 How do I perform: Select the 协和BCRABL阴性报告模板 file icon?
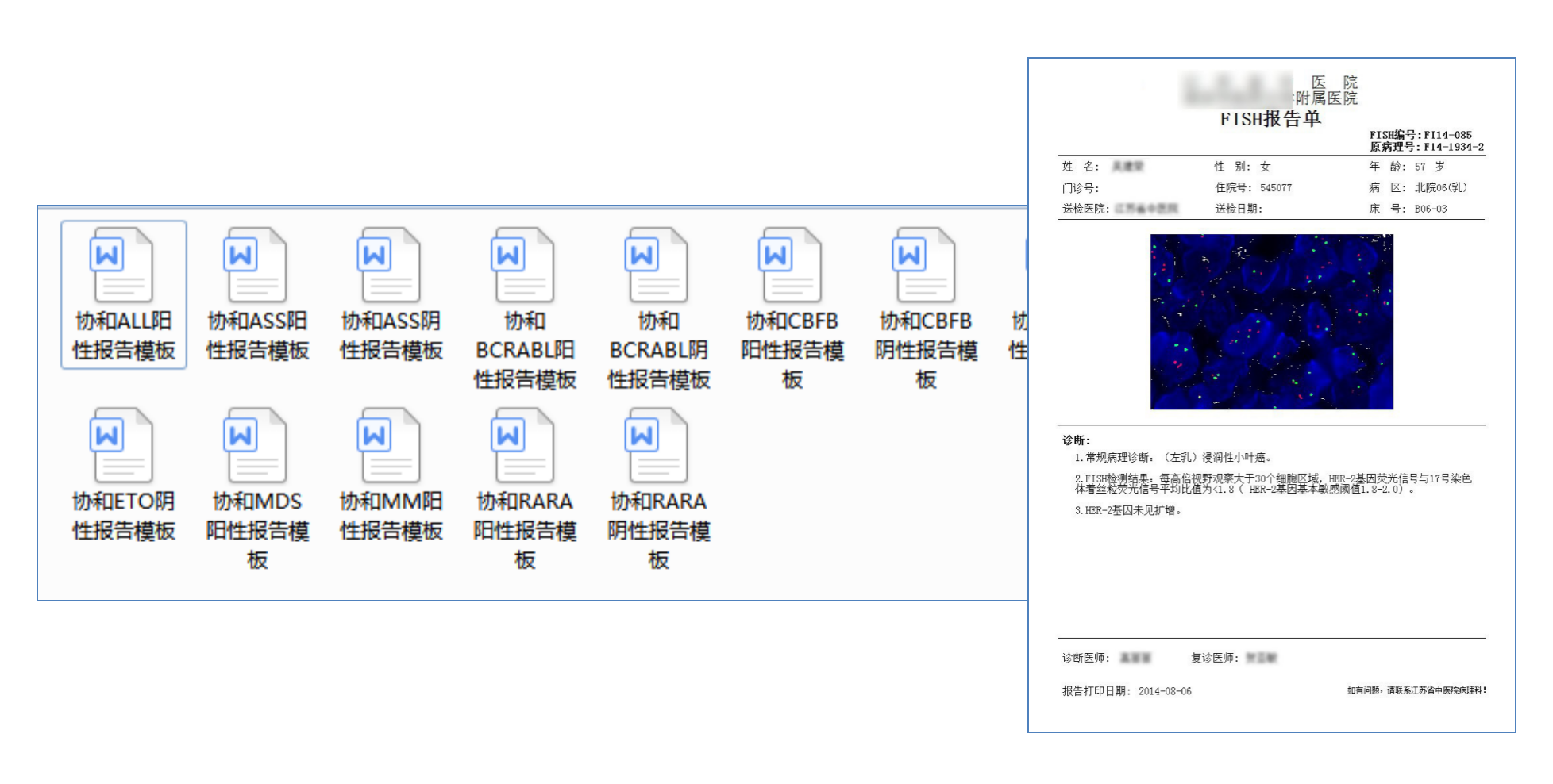[657, 265]
